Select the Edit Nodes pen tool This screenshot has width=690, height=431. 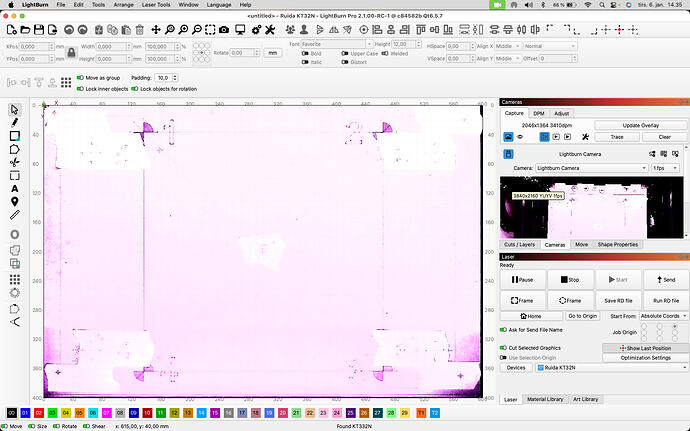pos(15,122)
